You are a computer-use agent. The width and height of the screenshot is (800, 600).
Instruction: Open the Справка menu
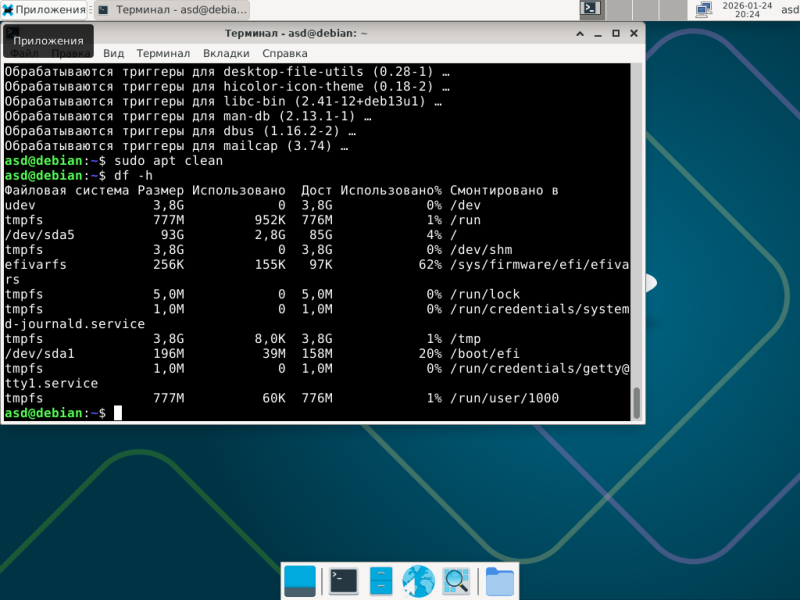point(285,53)
